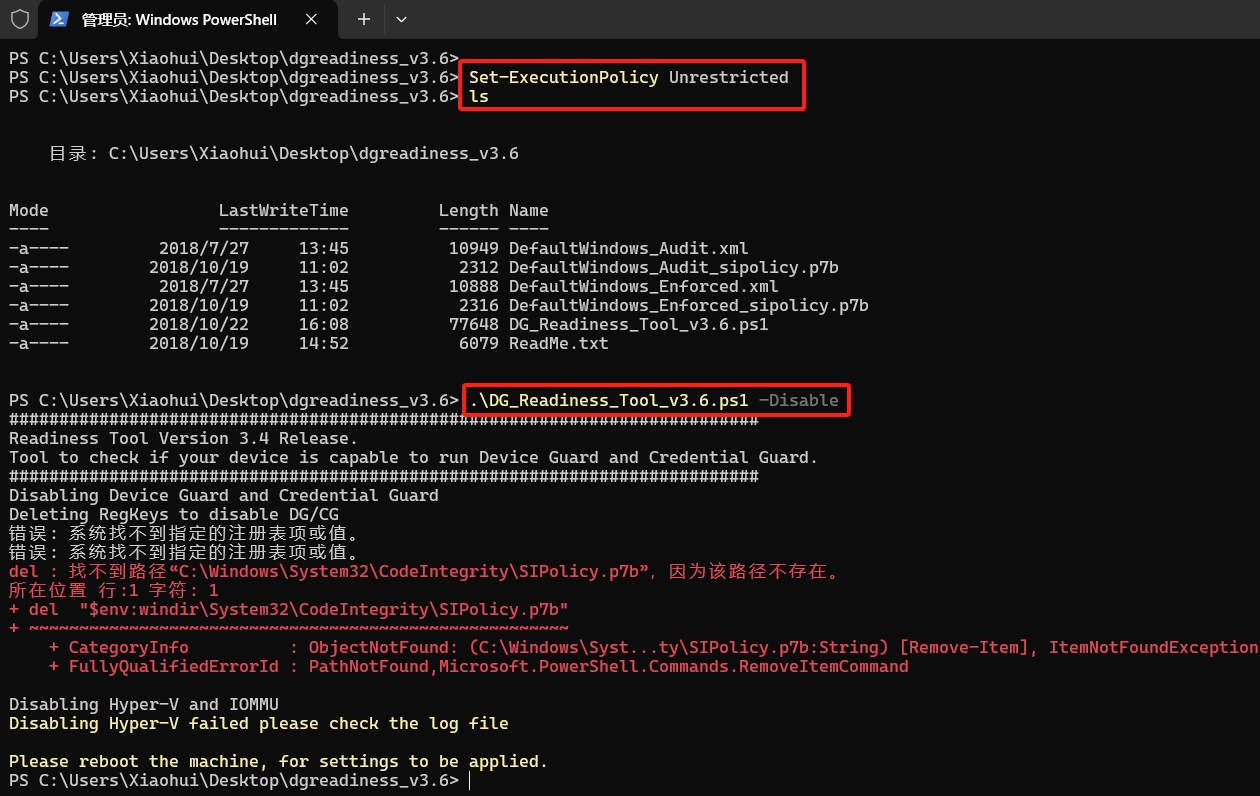The height and width of the screenshot is (796, 1260).
Task: Open the new tab dropdown chevron
Action: tap(402, 19)
